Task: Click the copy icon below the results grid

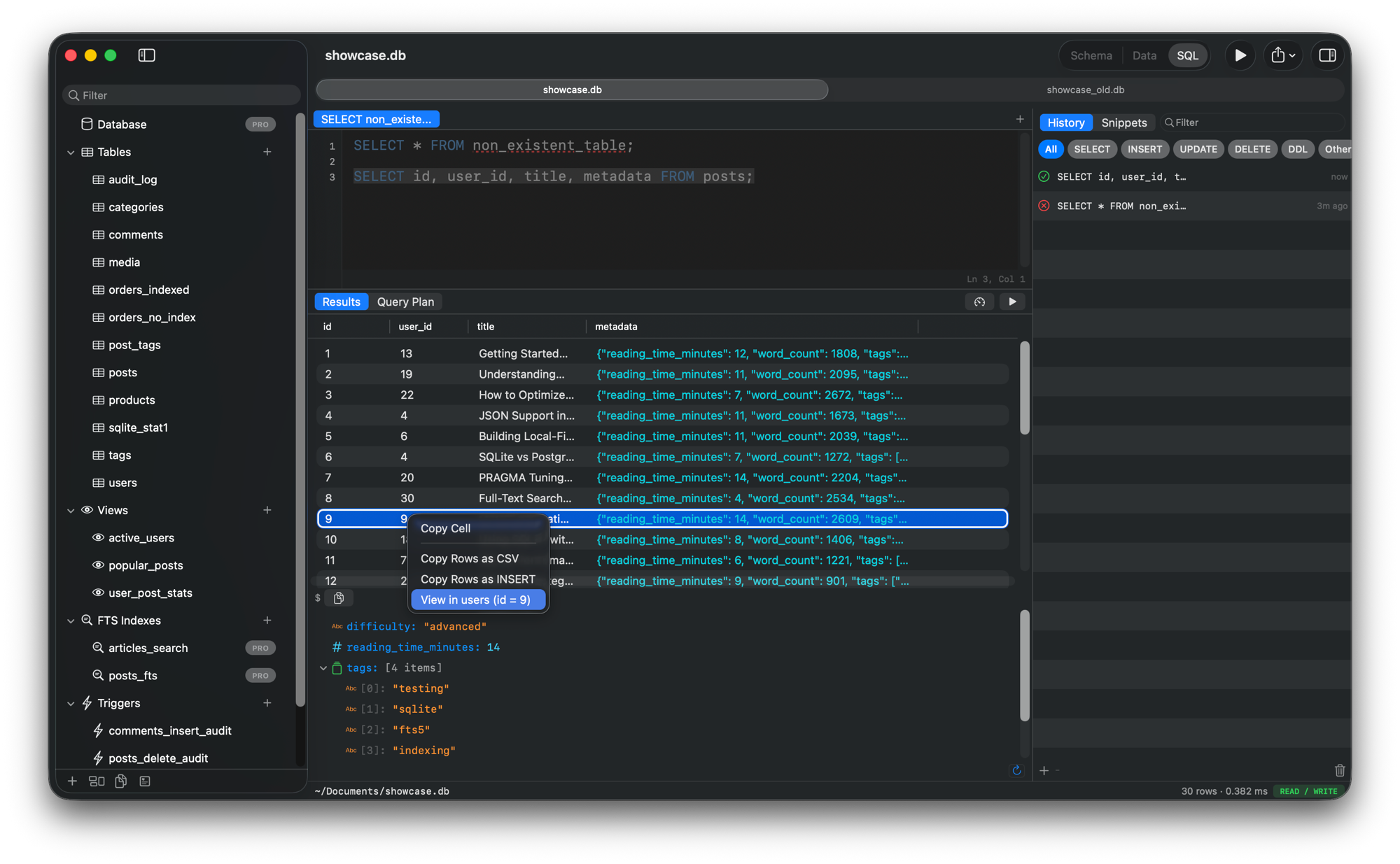Action: [339, 598]
